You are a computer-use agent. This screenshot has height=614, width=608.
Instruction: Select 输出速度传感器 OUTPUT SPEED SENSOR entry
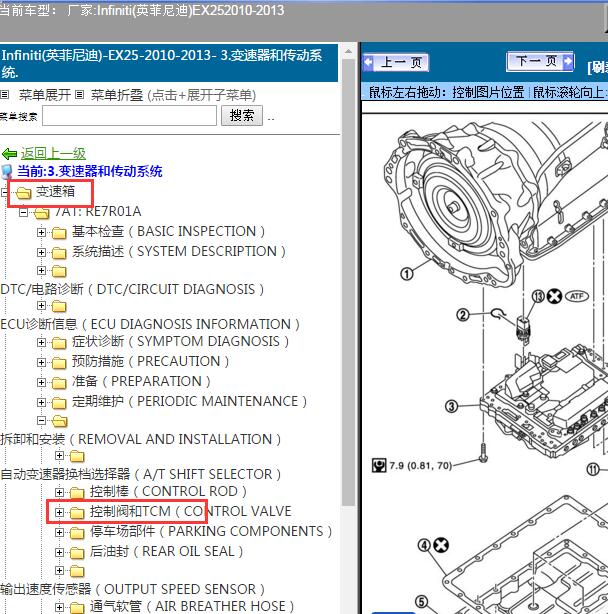coord(132,589)
